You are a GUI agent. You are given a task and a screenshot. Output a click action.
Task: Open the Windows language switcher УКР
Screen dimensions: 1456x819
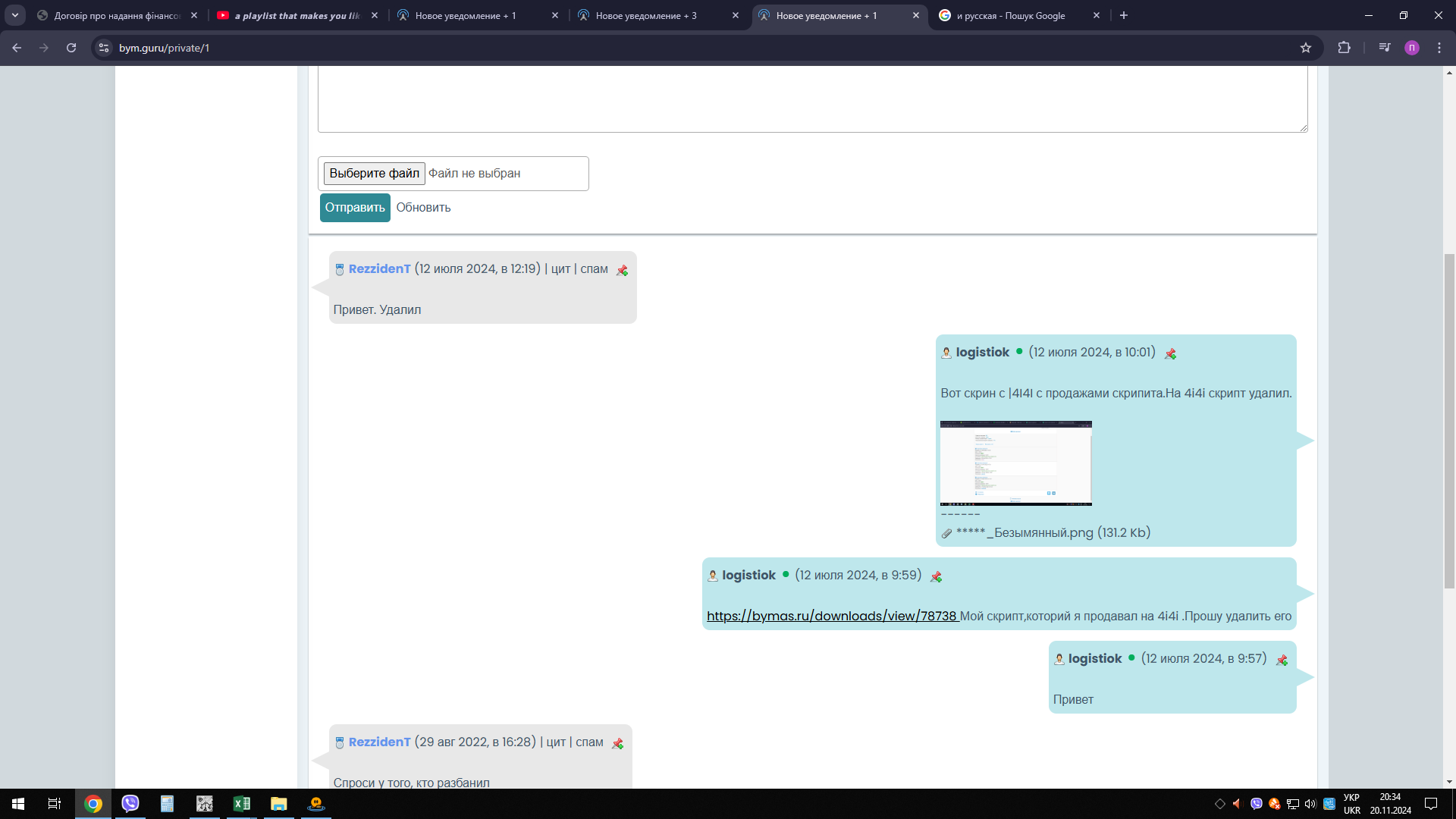[x=1351, y=804]
